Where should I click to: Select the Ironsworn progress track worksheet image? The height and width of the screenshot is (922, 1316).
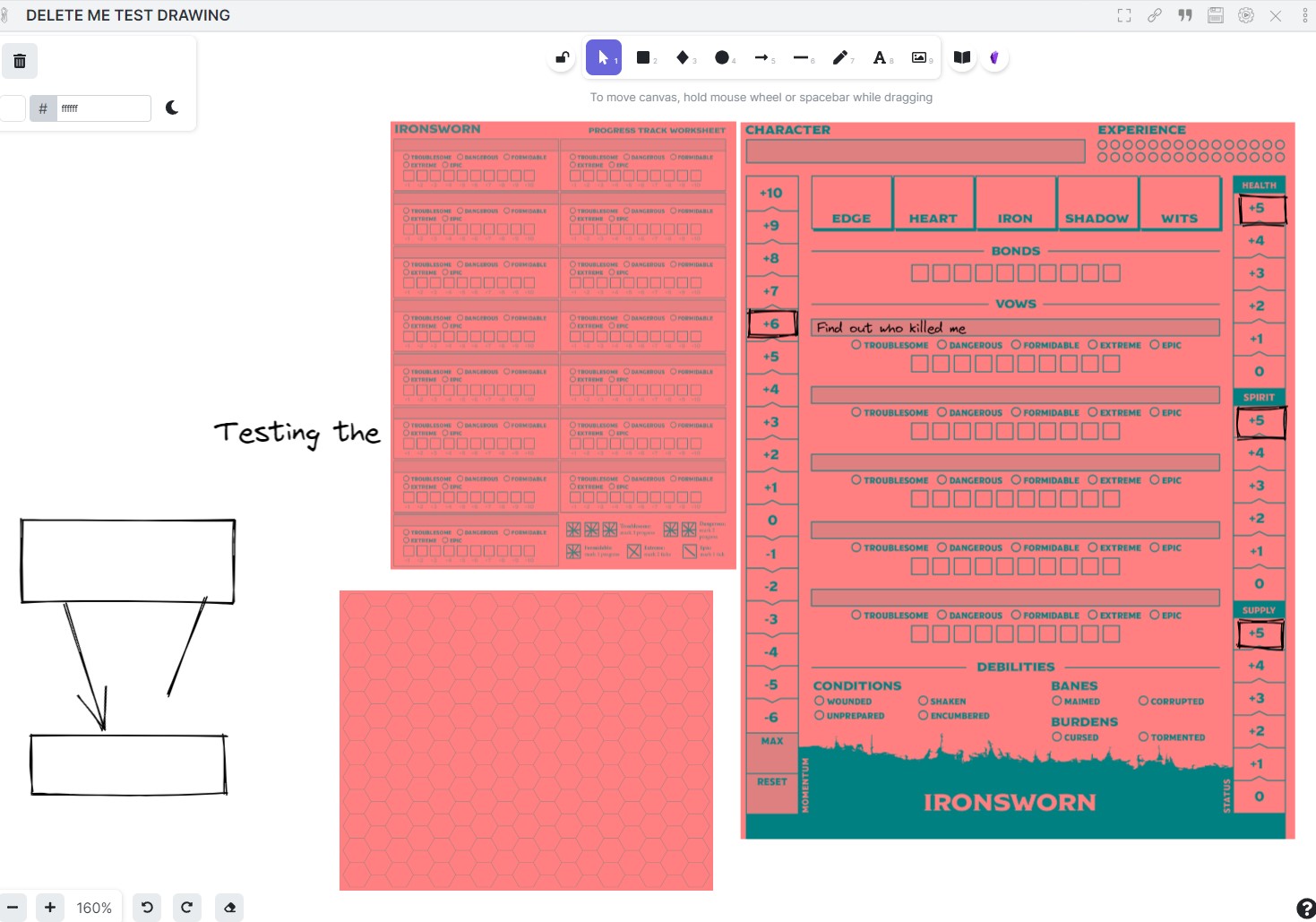point(563,346)
